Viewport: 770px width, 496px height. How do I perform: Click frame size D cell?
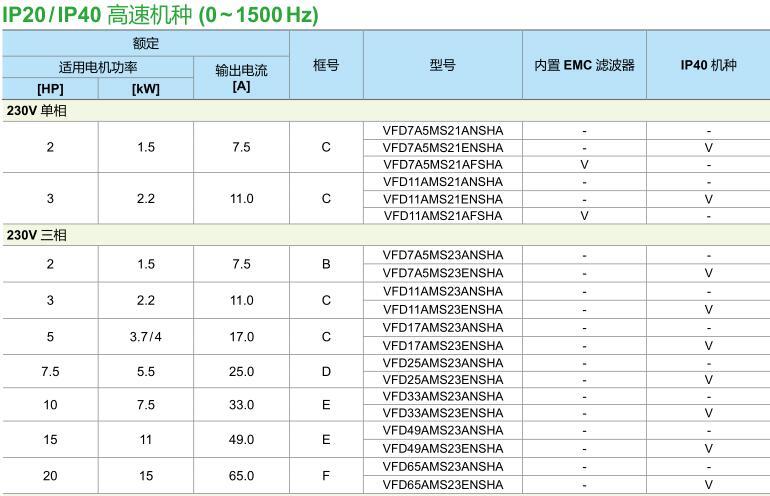[326, 371]
